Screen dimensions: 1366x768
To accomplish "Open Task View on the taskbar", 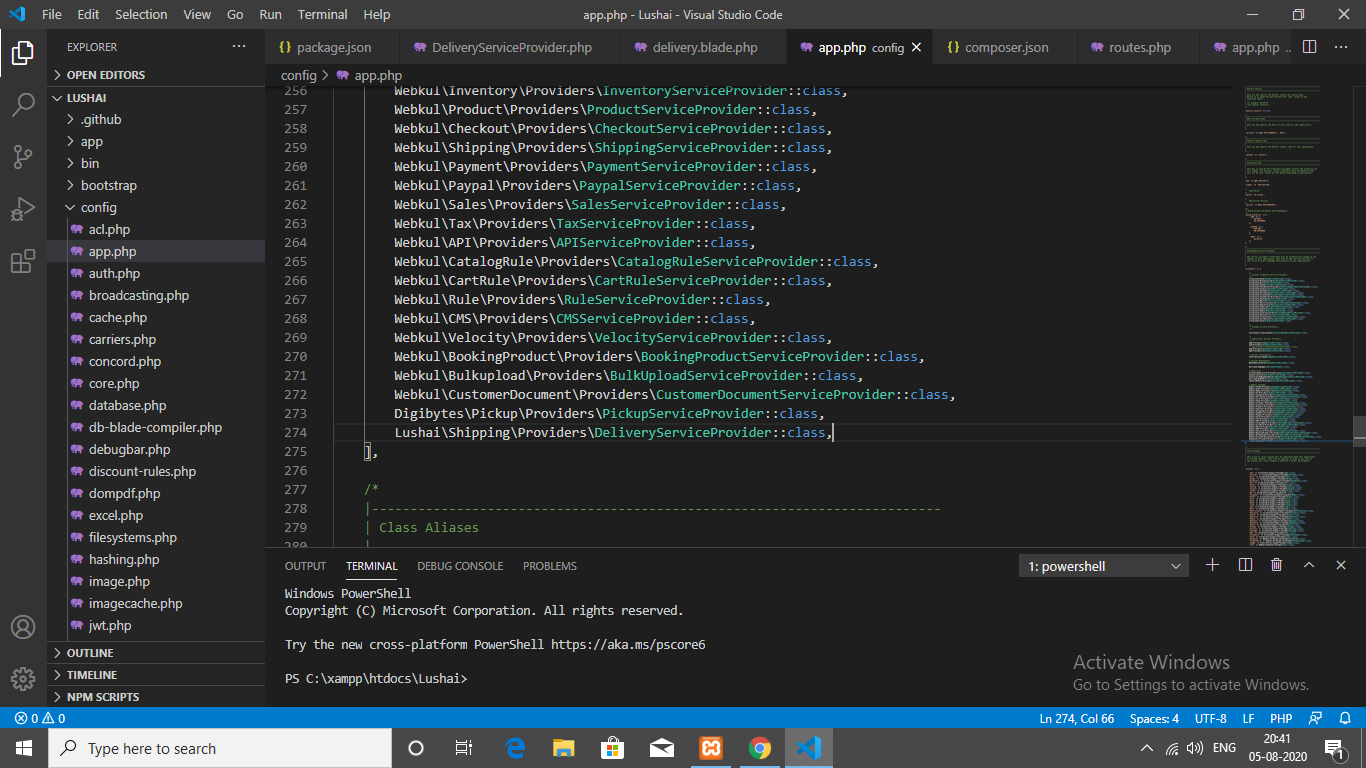I will pyautogui.click(x=464, y=748).
